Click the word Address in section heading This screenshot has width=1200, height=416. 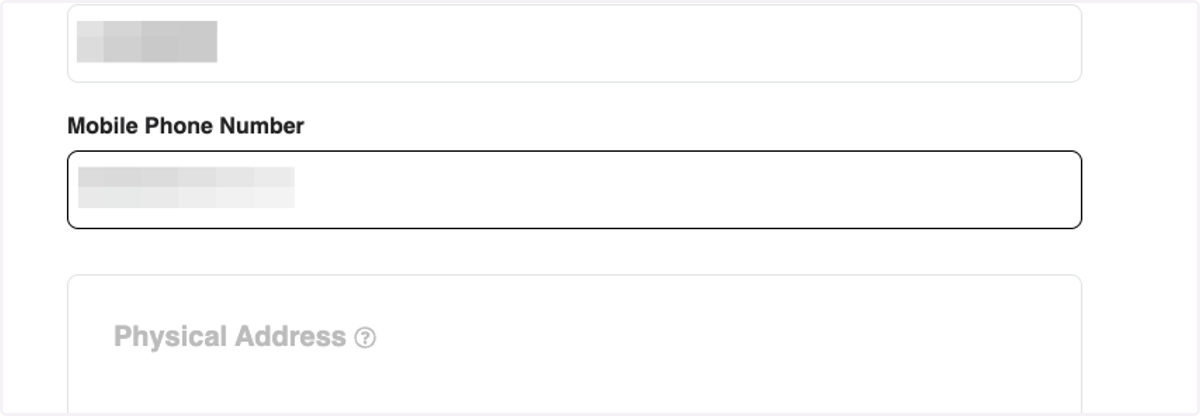point(290,337)
